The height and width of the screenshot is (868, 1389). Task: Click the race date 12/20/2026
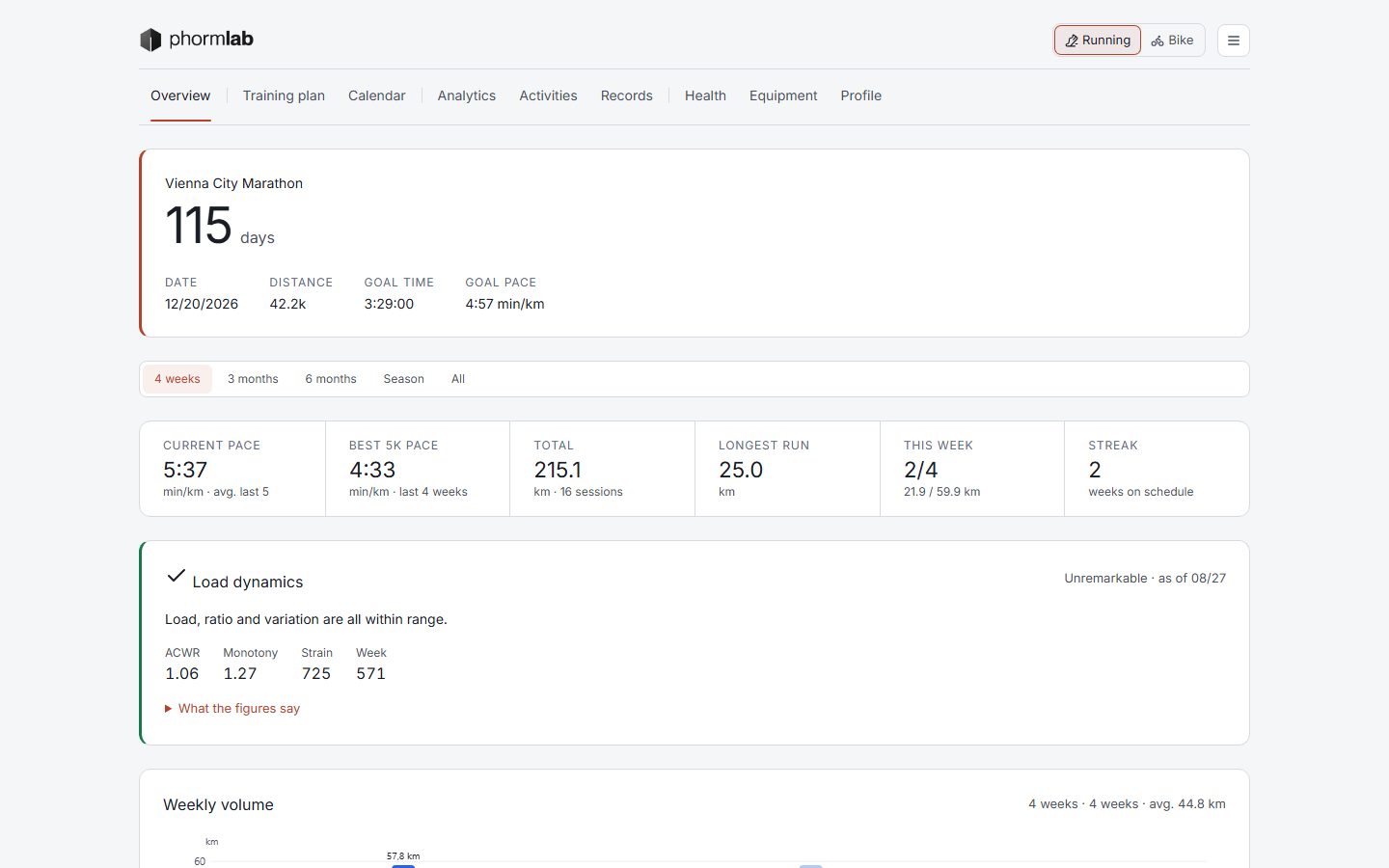[202, 304]
